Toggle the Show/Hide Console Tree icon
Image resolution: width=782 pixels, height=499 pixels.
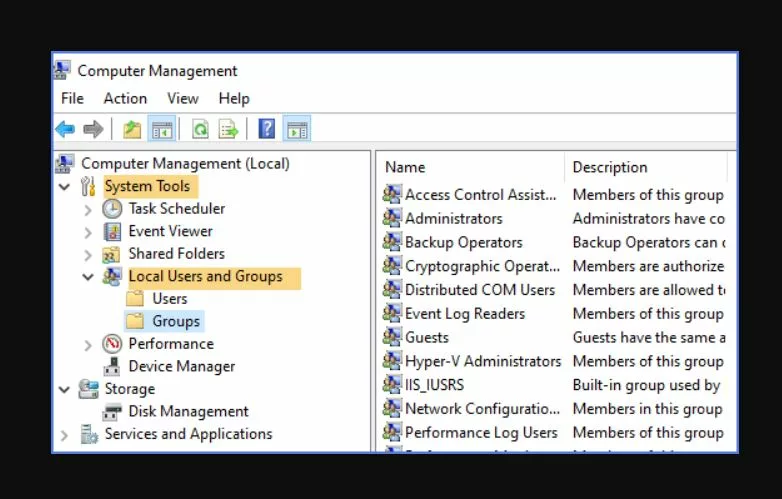click(x=162, y=130)
